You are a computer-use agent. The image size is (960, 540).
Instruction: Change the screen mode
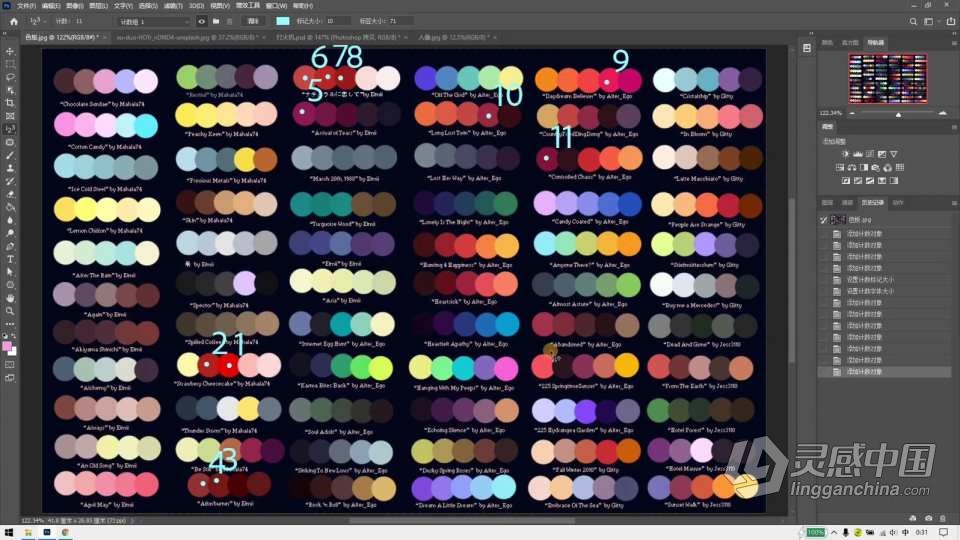pyautogui.click(x=10, y=378)
